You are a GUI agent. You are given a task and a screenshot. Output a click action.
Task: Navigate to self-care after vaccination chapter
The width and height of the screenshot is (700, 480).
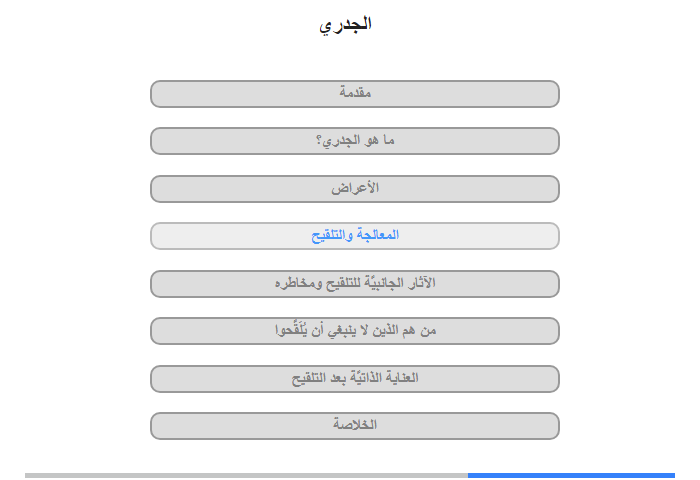[x=355, y=379]
